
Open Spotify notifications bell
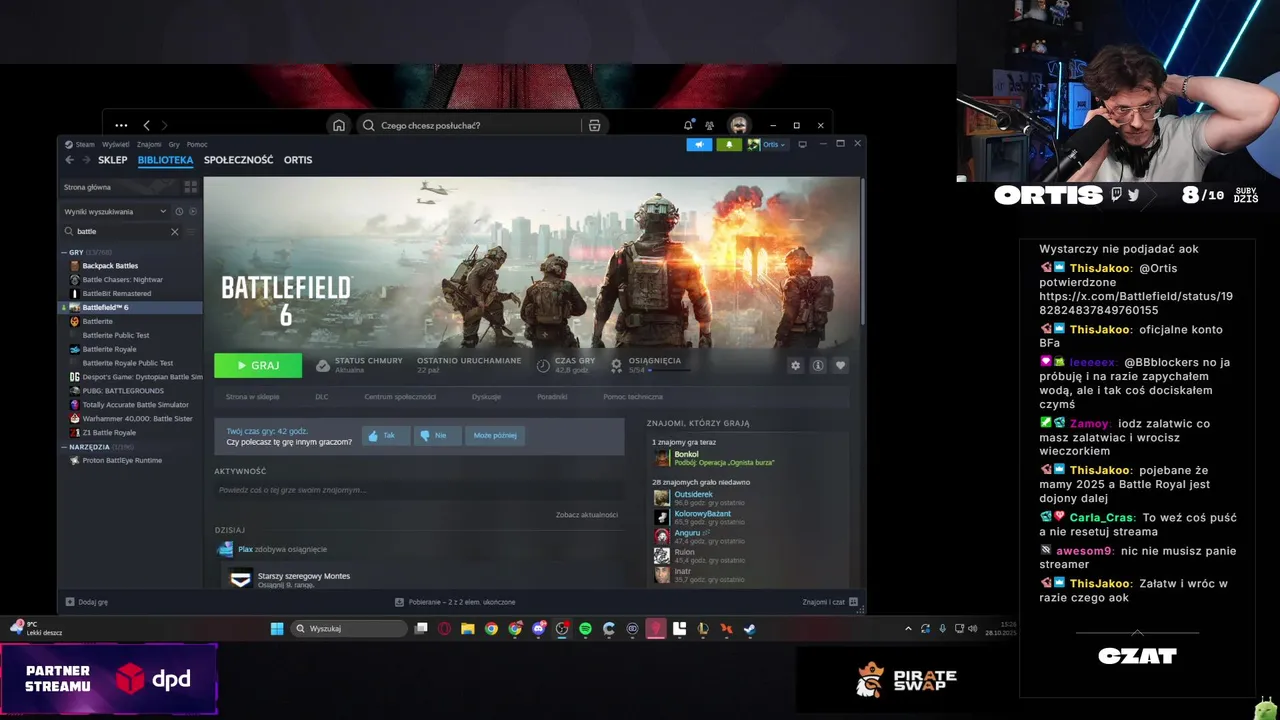click(688, 125)
